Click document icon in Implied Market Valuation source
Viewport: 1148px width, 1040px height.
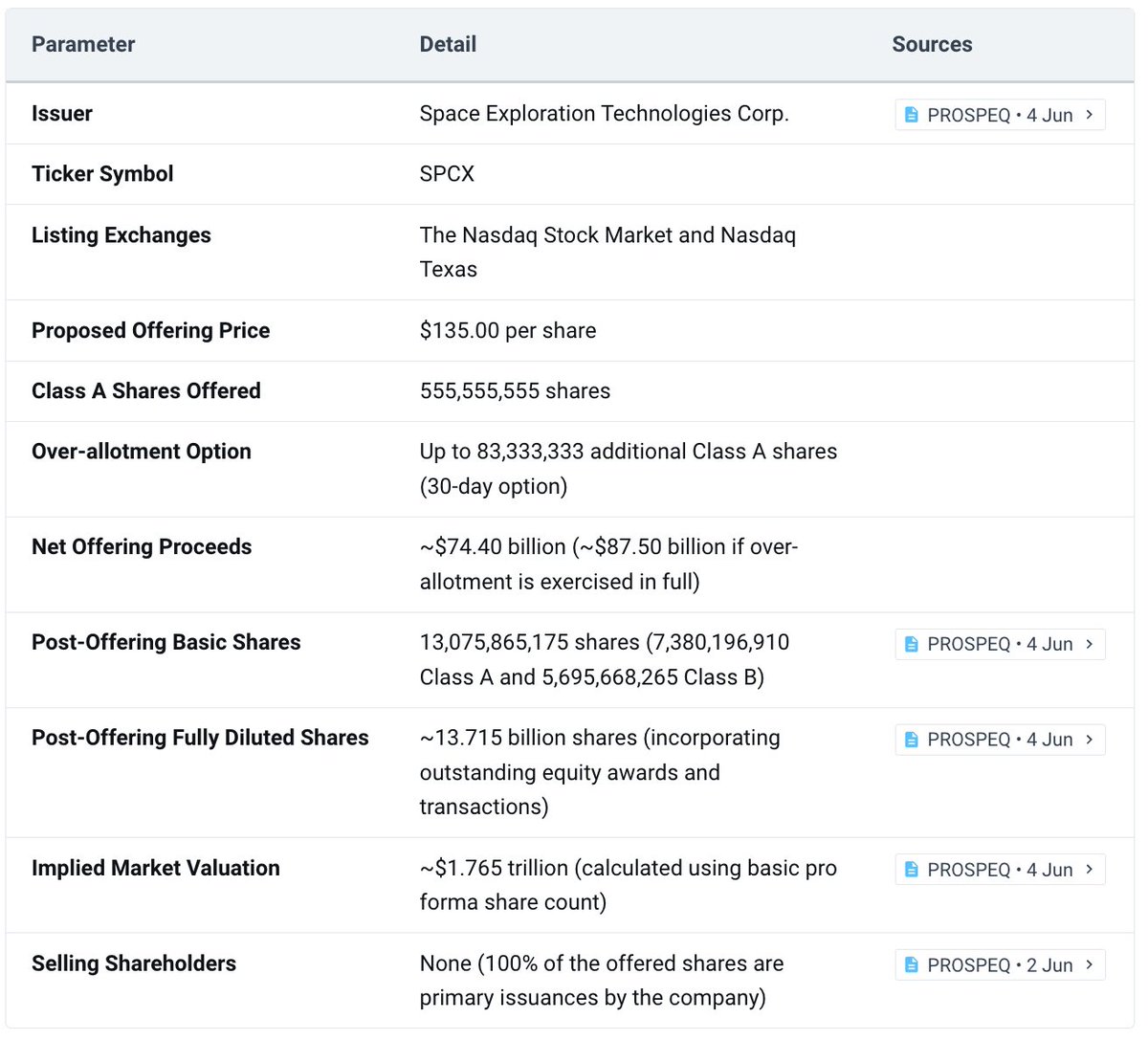pos(912,870)
